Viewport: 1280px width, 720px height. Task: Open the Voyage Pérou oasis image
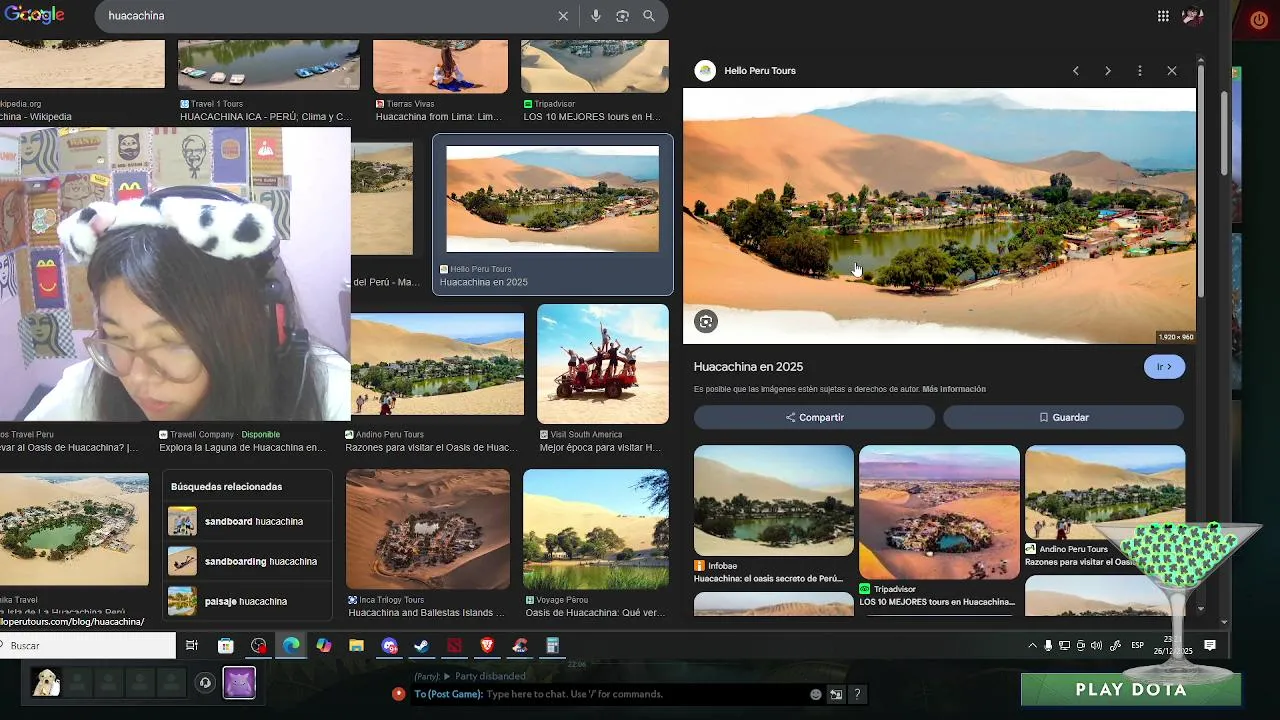[x=596, y=529]
